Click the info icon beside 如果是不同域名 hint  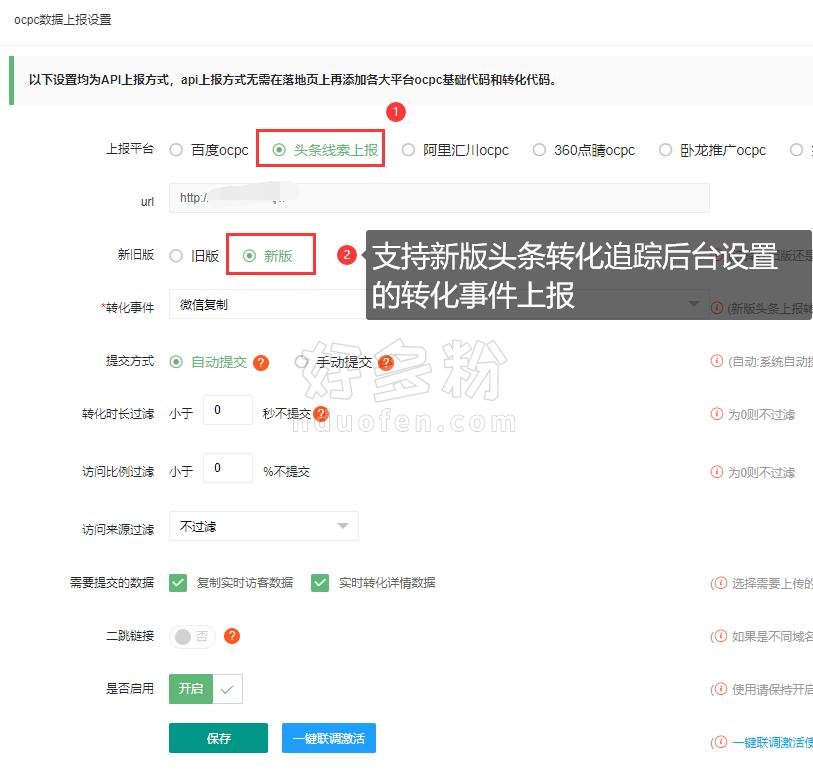(x=721, y=636)
